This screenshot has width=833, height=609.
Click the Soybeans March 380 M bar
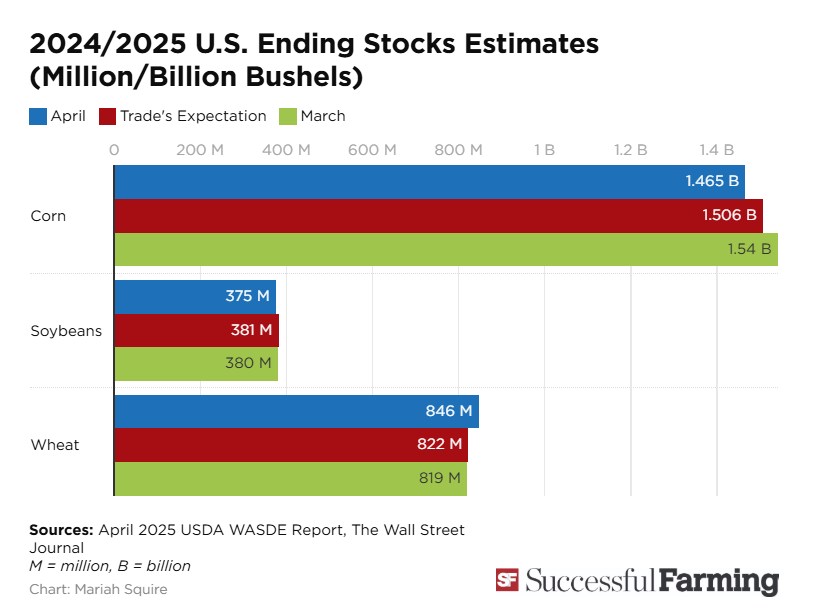(195, 364)
